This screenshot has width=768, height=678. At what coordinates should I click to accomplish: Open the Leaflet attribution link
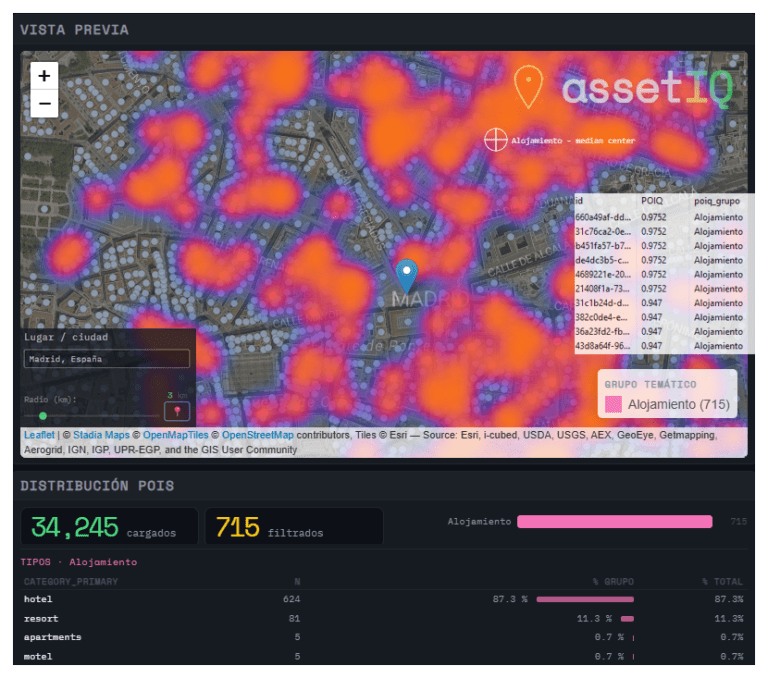(39, 435)
